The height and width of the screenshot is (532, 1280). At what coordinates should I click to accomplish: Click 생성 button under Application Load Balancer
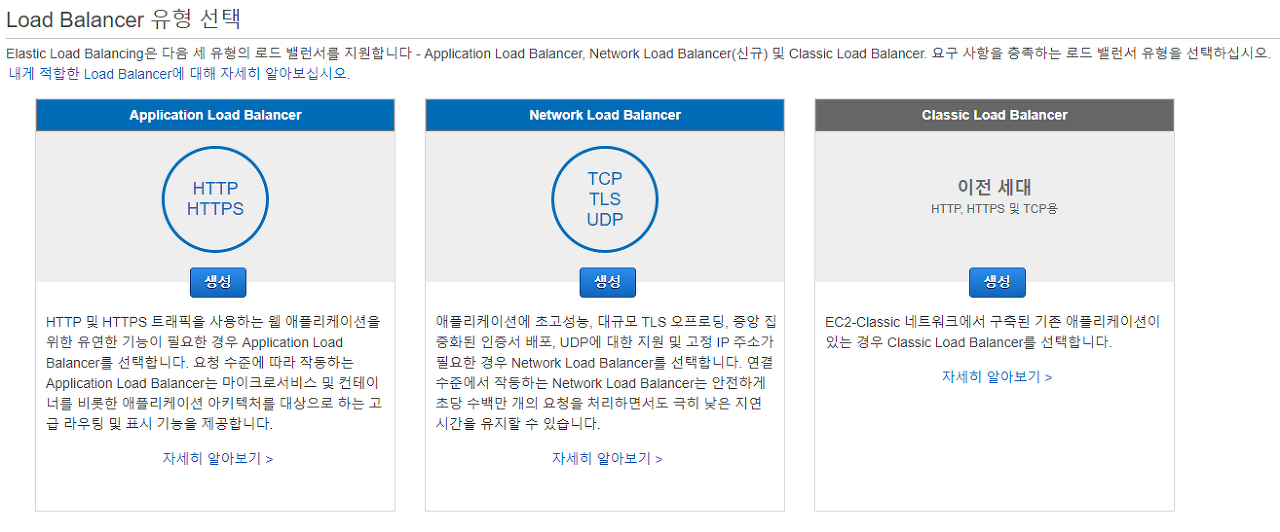[x=217, y=282]
